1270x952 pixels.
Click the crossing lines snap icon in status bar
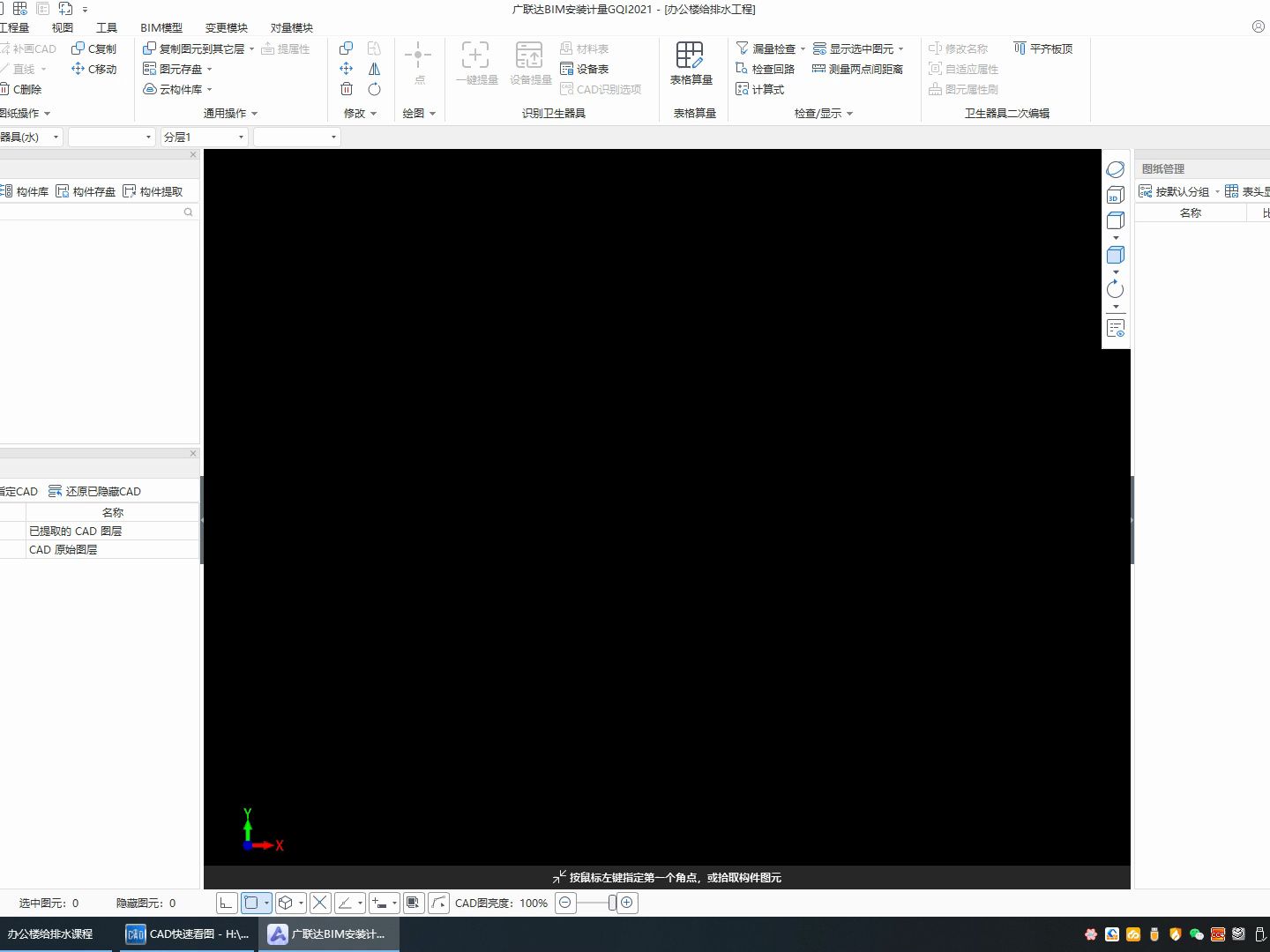tap(320, 903)
